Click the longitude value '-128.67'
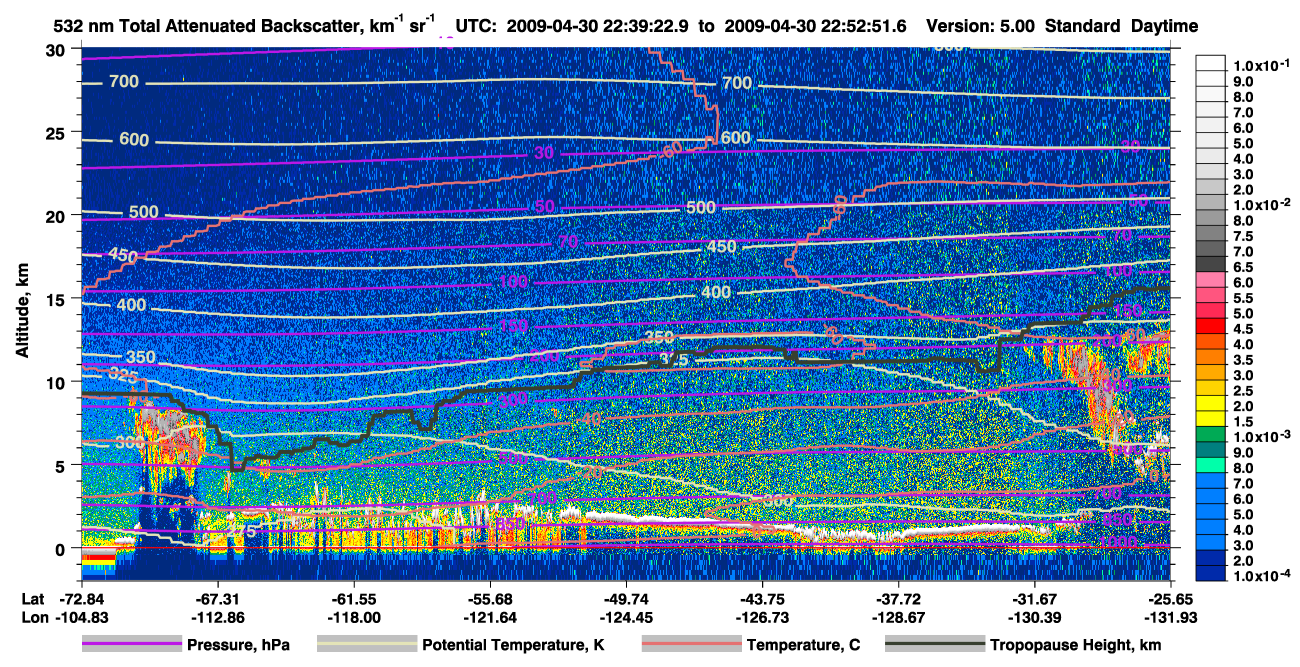This screenshot has width=1300, height=667. pos(897,618)
